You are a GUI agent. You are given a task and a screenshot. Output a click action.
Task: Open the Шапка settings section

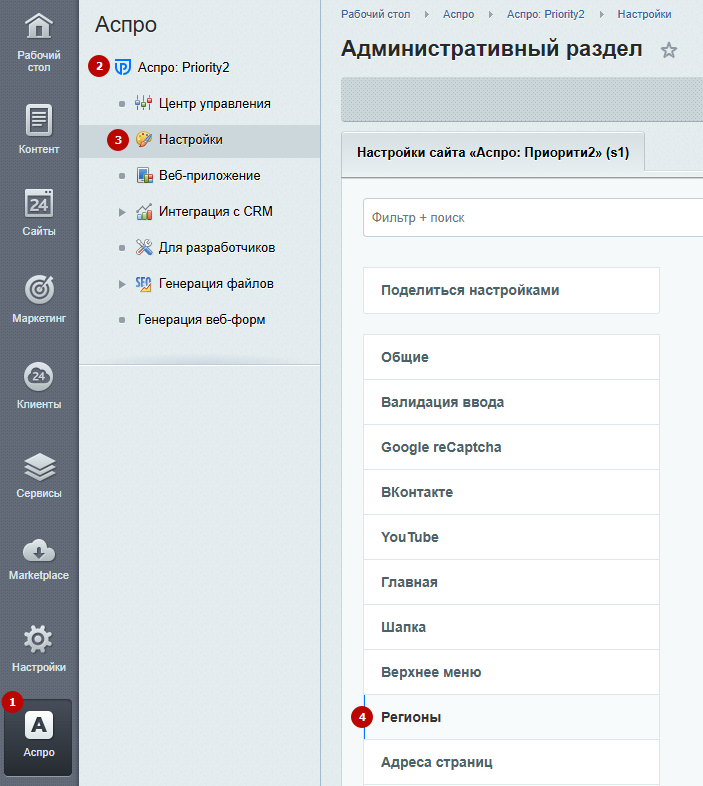pyautogui.click(x=511, y=627)
